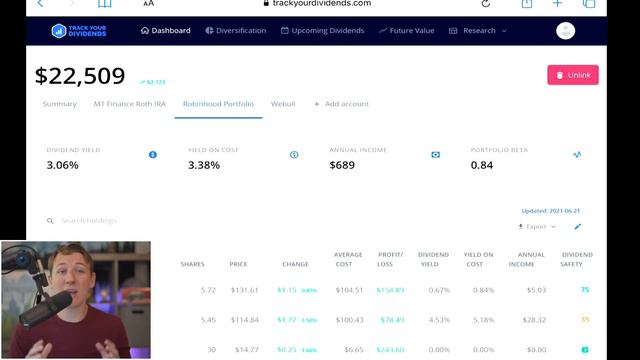The width and height of the screenshot is (640, 360).
Task: Click the trackyourdividends.com address bar
Action: click(317, 4)
